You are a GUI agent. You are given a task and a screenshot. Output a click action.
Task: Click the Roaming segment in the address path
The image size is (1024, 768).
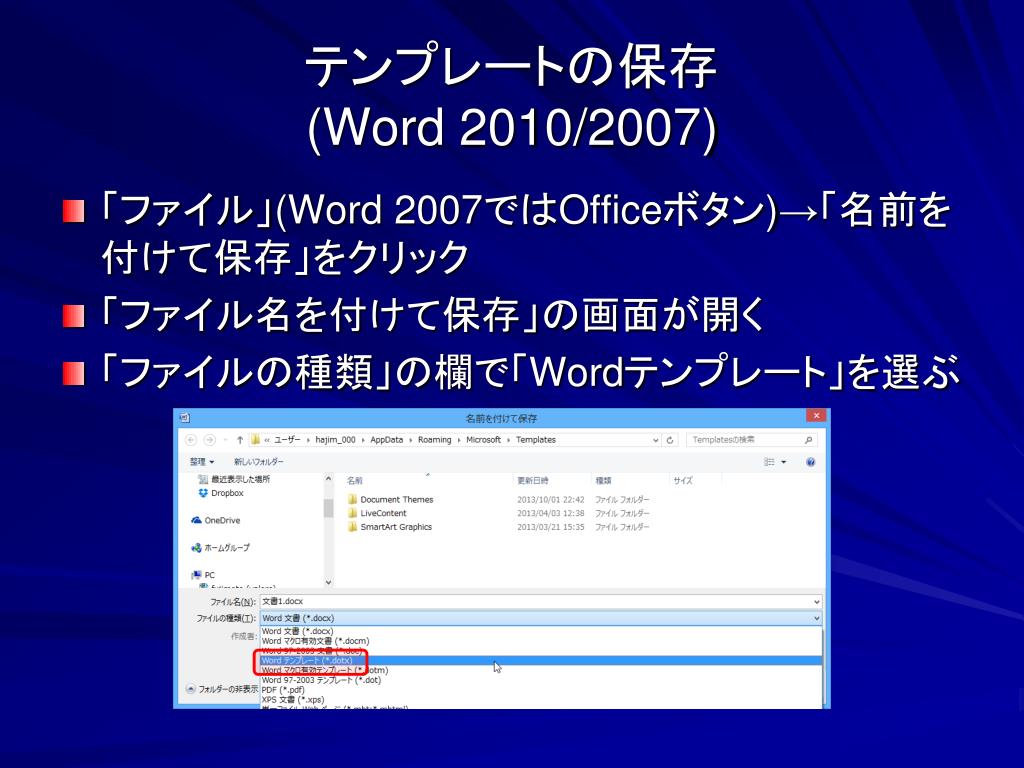coord(434,440)
